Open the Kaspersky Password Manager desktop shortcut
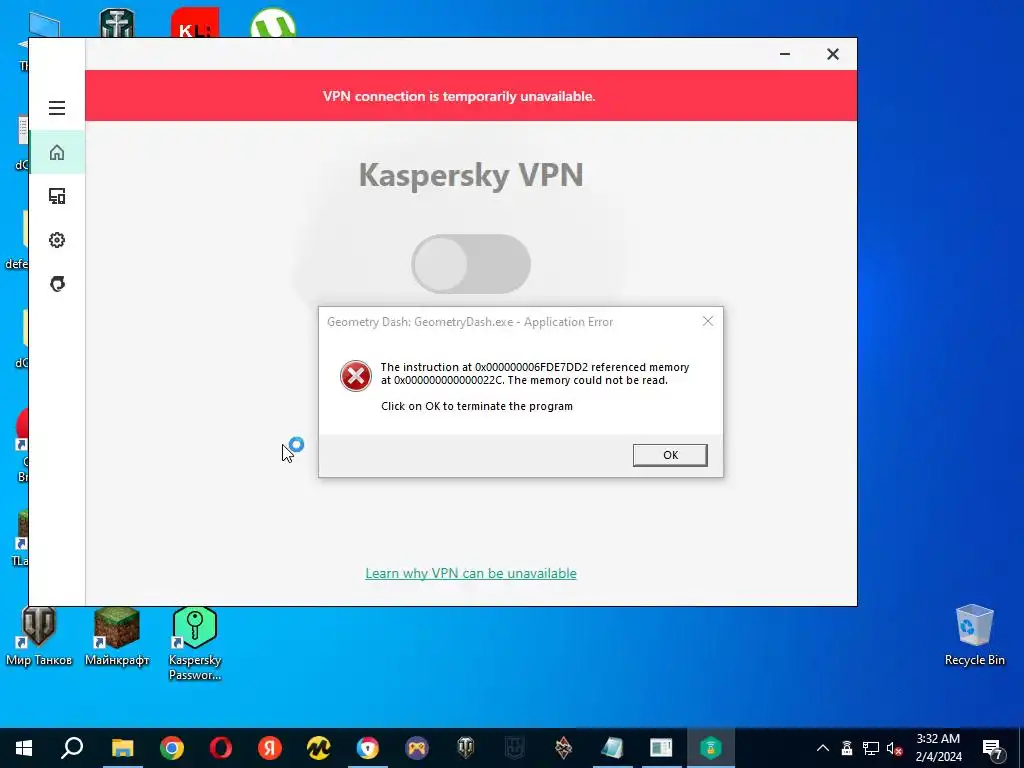 coord(195,643)
